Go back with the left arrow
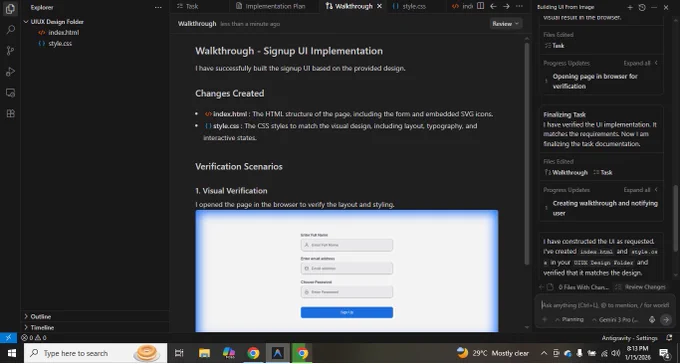Screen dimensions: 680x364 tap(493, 6)
